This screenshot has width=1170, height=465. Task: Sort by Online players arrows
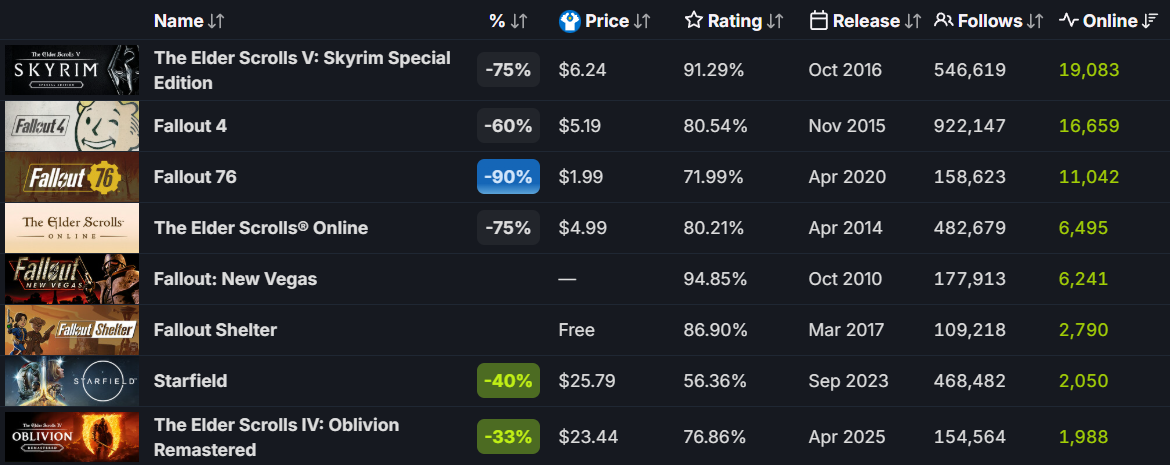point(1150,21)
